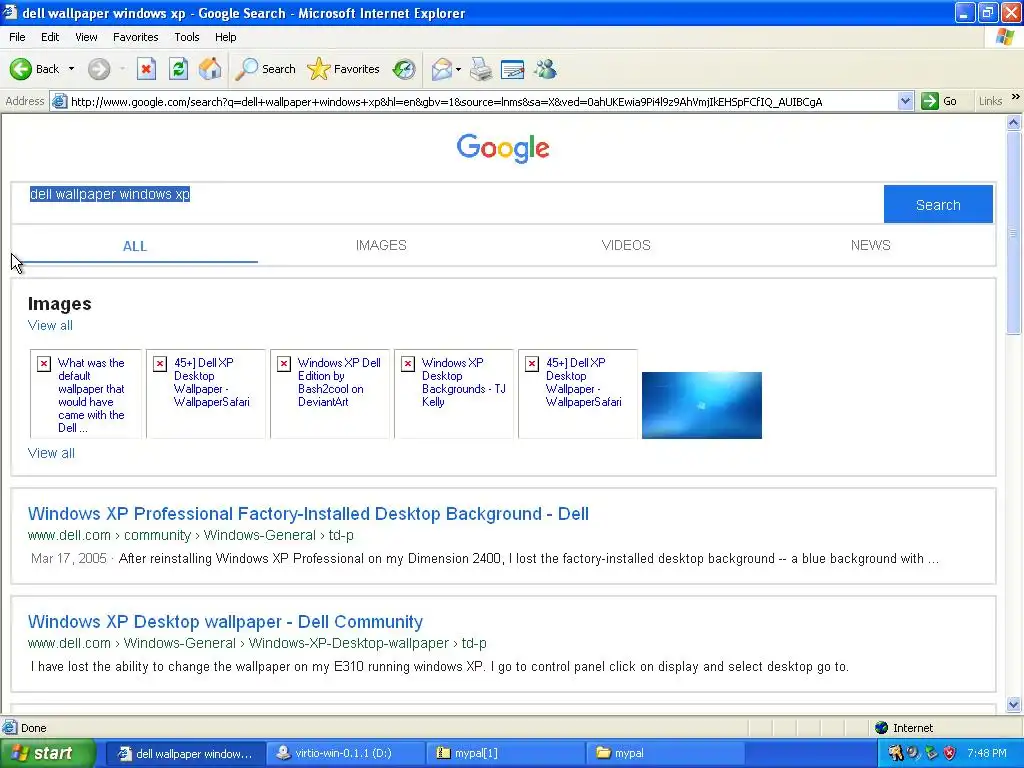Screen dimensions: 1024x768
Task: Click the Windows flag logo throbber
Action: point(1005,37)
